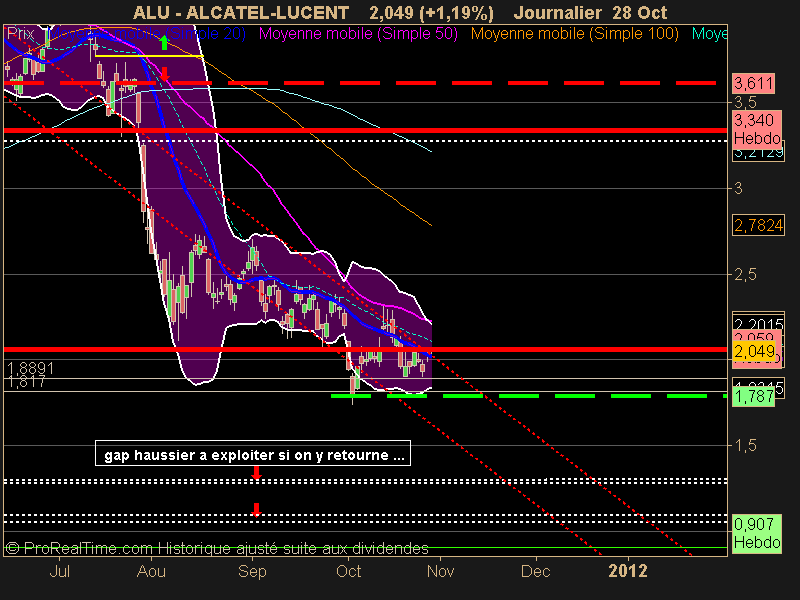The image size is (800, 600).
Task: Click the 1,817 level label
Action: click(x=27, y=381)
